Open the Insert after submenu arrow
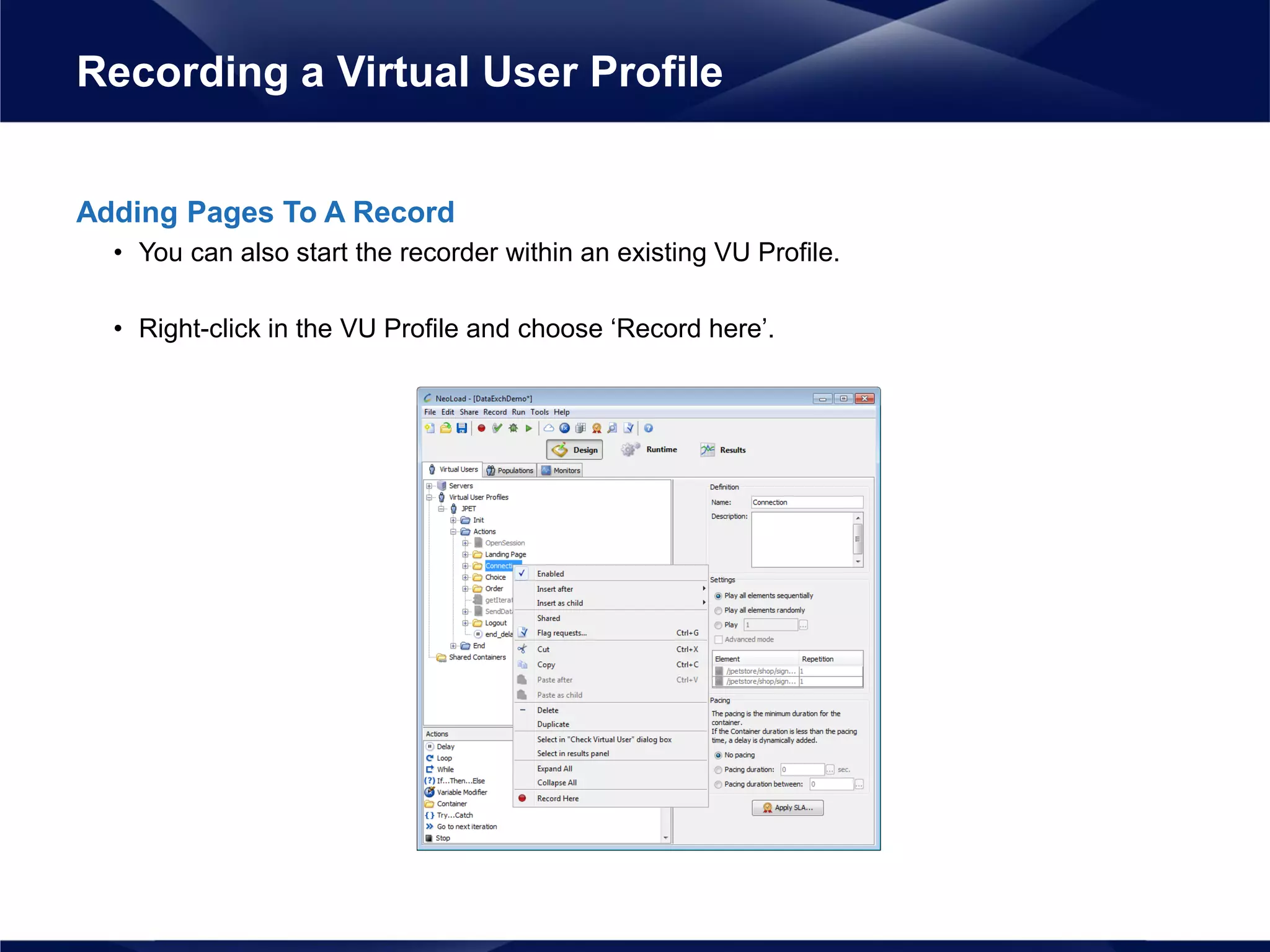The width and height of the screenshot is (1270, 952). click(x=704, y=588)
